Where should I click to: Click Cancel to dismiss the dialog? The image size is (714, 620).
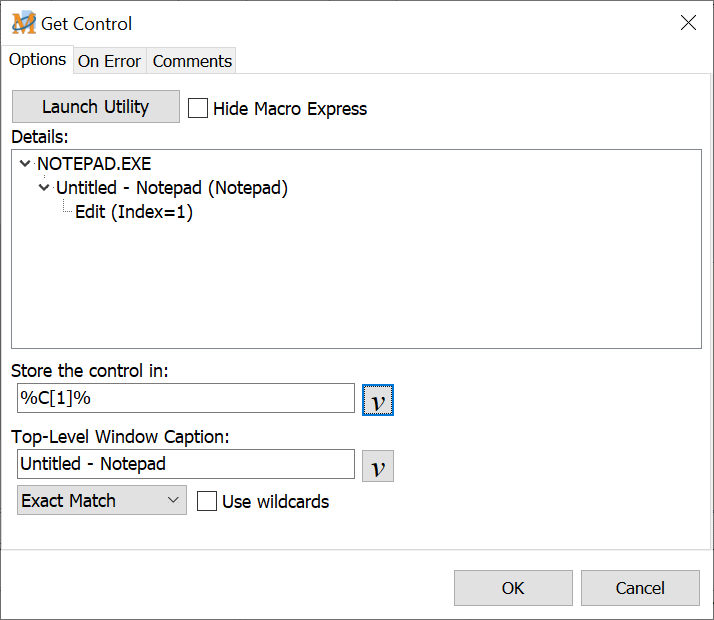pyautogui.click(x=639, y=588)
